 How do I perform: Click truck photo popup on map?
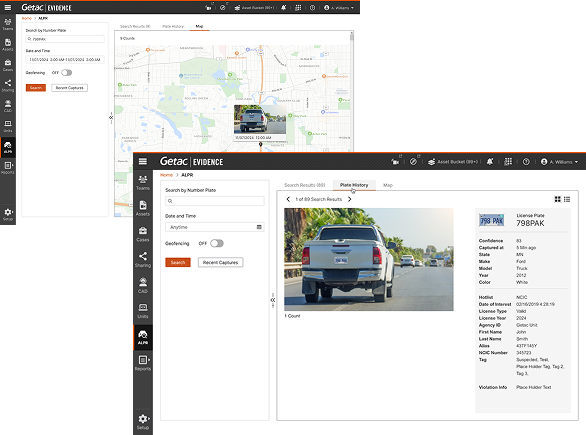pyautogui.click(x=260, y=119)
